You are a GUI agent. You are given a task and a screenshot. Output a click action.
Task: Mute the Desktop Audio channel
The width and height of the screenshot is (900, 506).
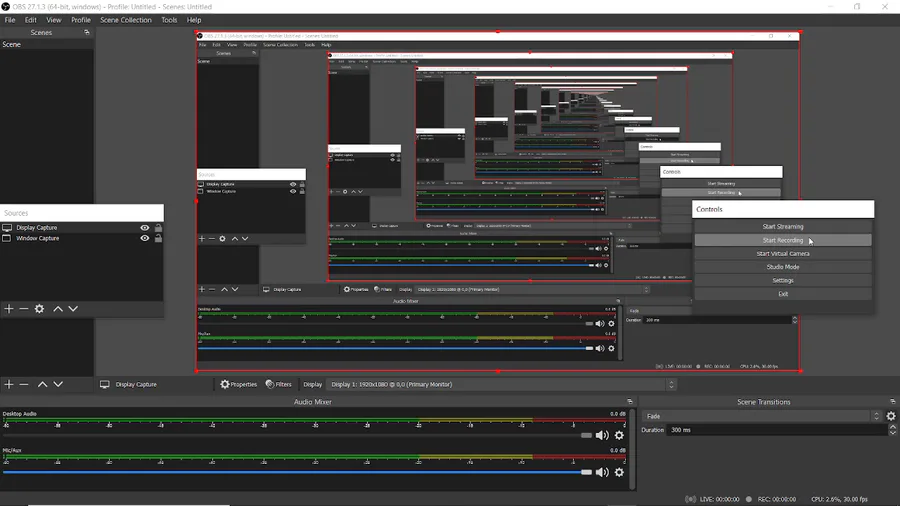point(602,435)
